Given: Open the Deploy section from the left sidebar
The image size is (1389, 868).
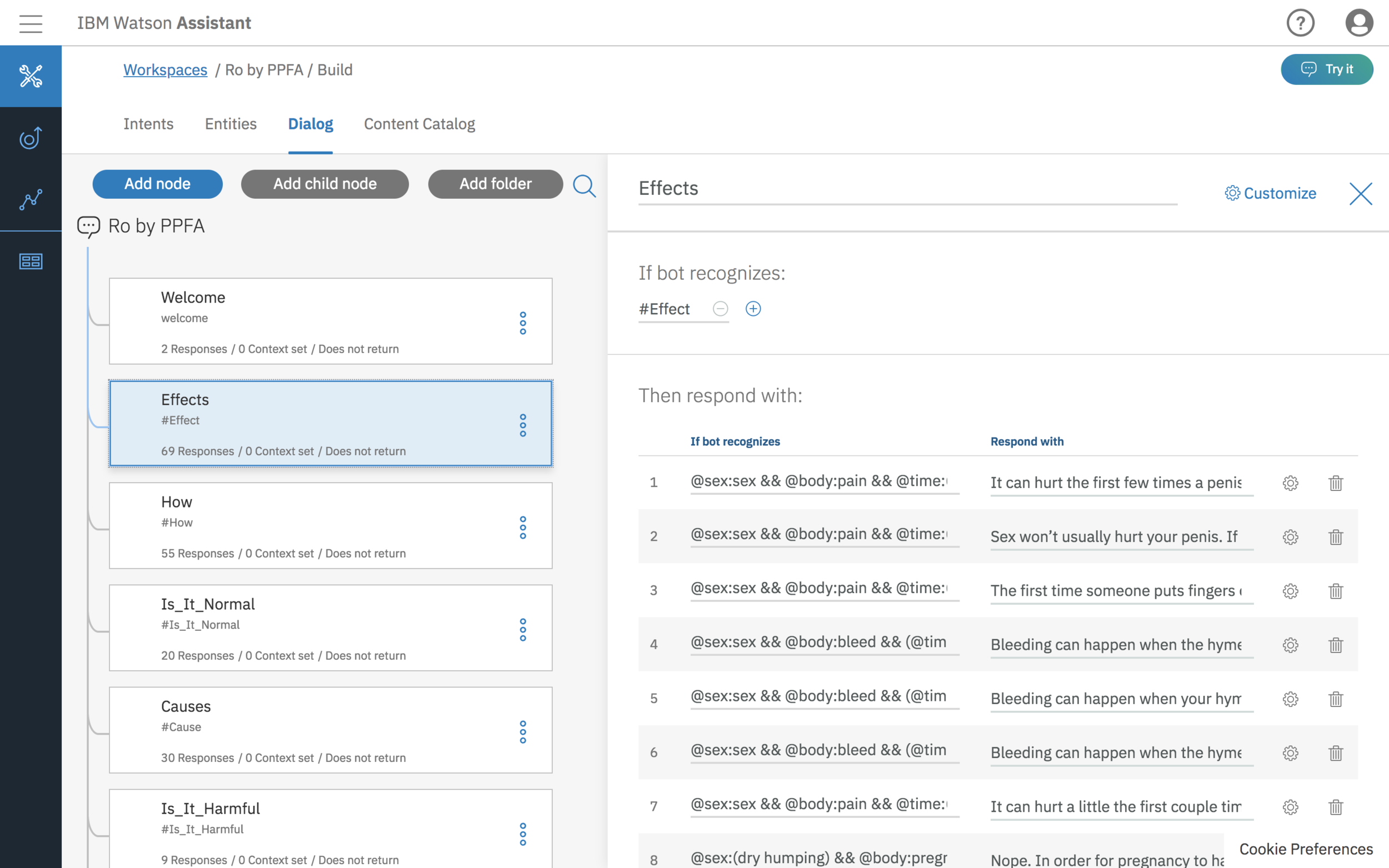Looking at the screenshot, I should [x=31, y=138].
